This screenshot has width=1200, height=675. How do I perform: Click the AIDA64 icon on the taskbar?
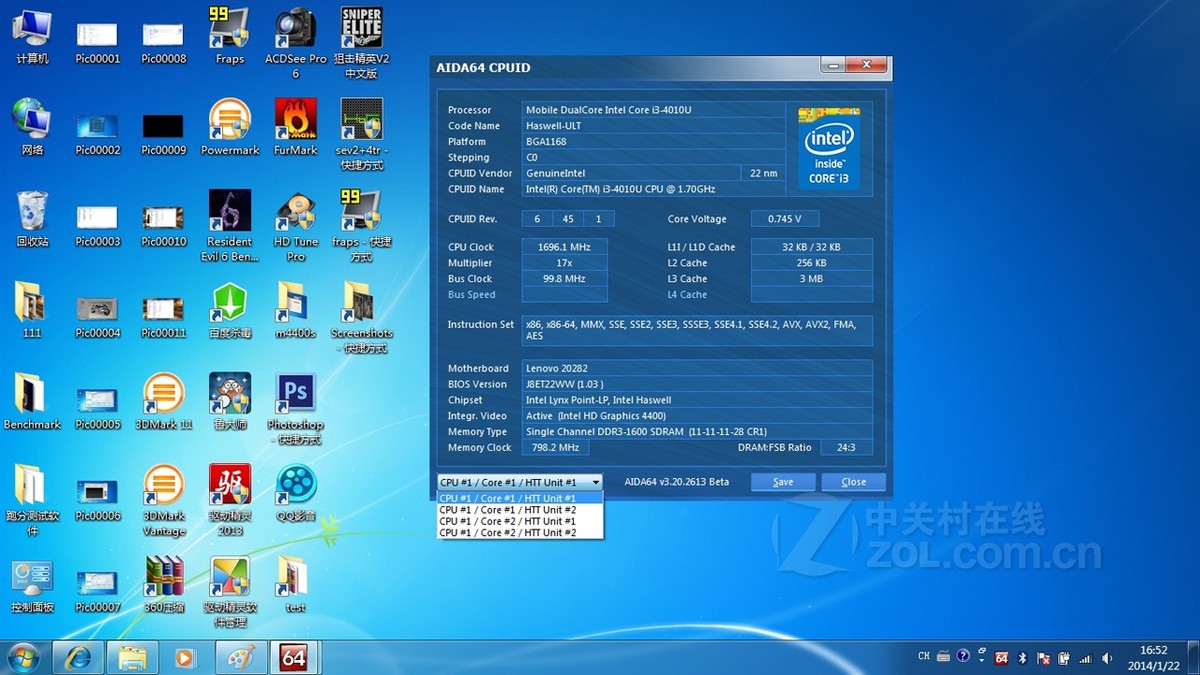tap(295, 657)
